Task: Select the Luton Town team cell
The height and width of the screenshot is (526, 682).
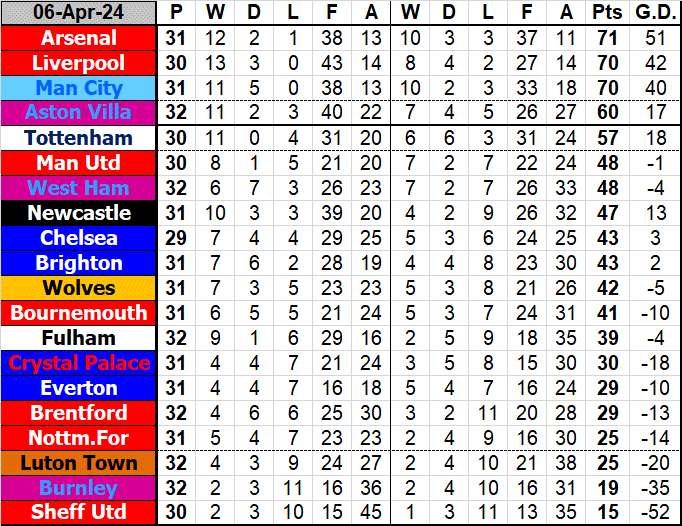Action: (79, 463)
